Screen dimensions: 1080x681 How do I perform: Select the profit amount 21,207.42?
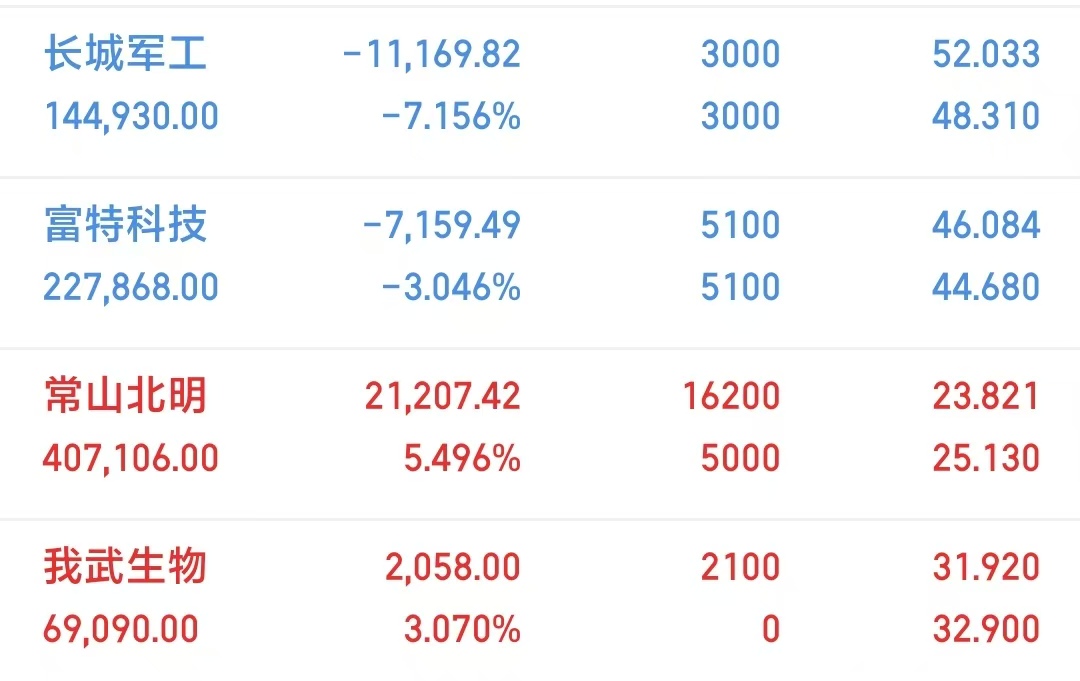coord(443,396)
